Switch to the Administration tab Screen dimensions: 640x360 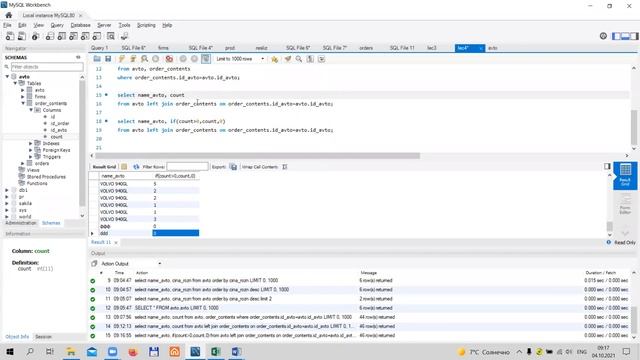coord(21,223)
